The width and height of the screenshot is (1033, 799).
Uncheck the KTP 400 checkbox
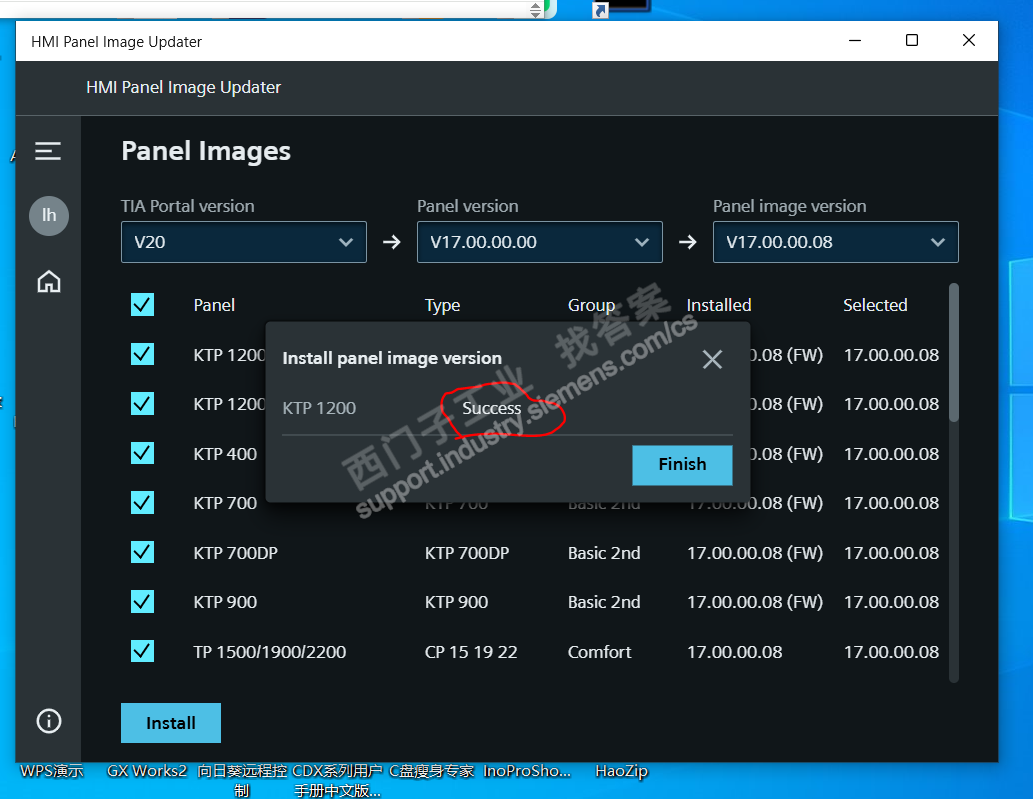pyautogui.click(x=142, y=453)
